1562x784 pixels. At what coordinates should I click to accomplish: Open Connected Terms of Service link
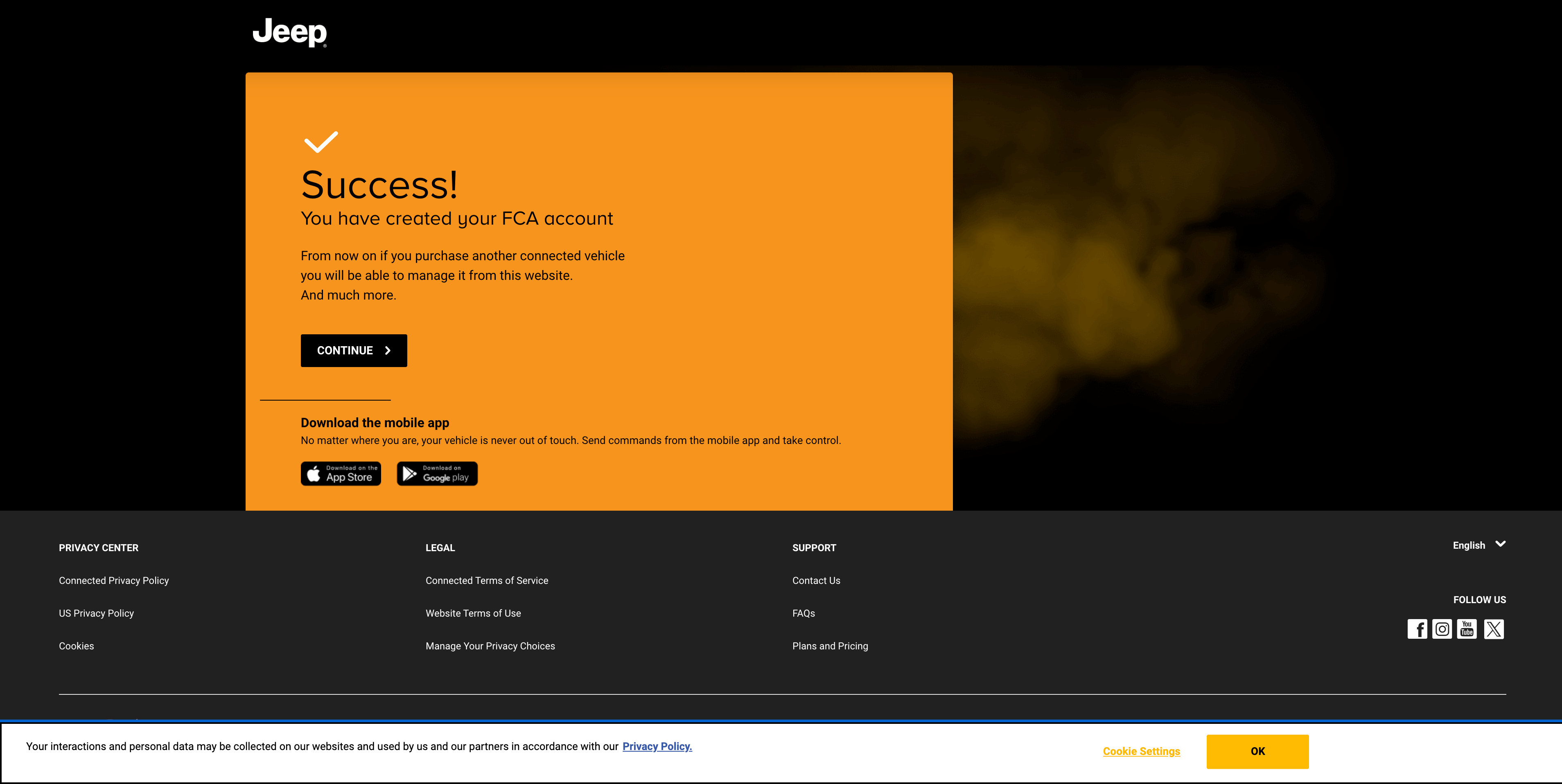click(486, 580)
